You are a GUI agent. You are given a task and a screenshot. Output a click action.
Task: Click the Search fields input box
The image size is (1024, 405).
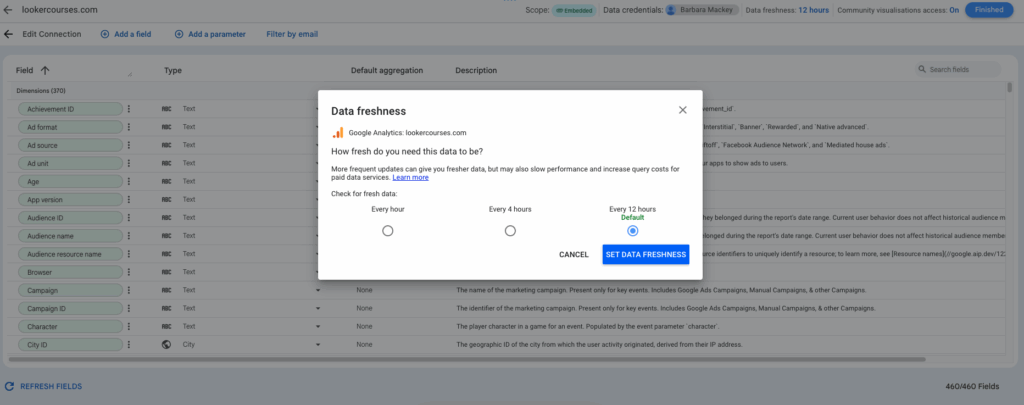[x=962, y=70]
